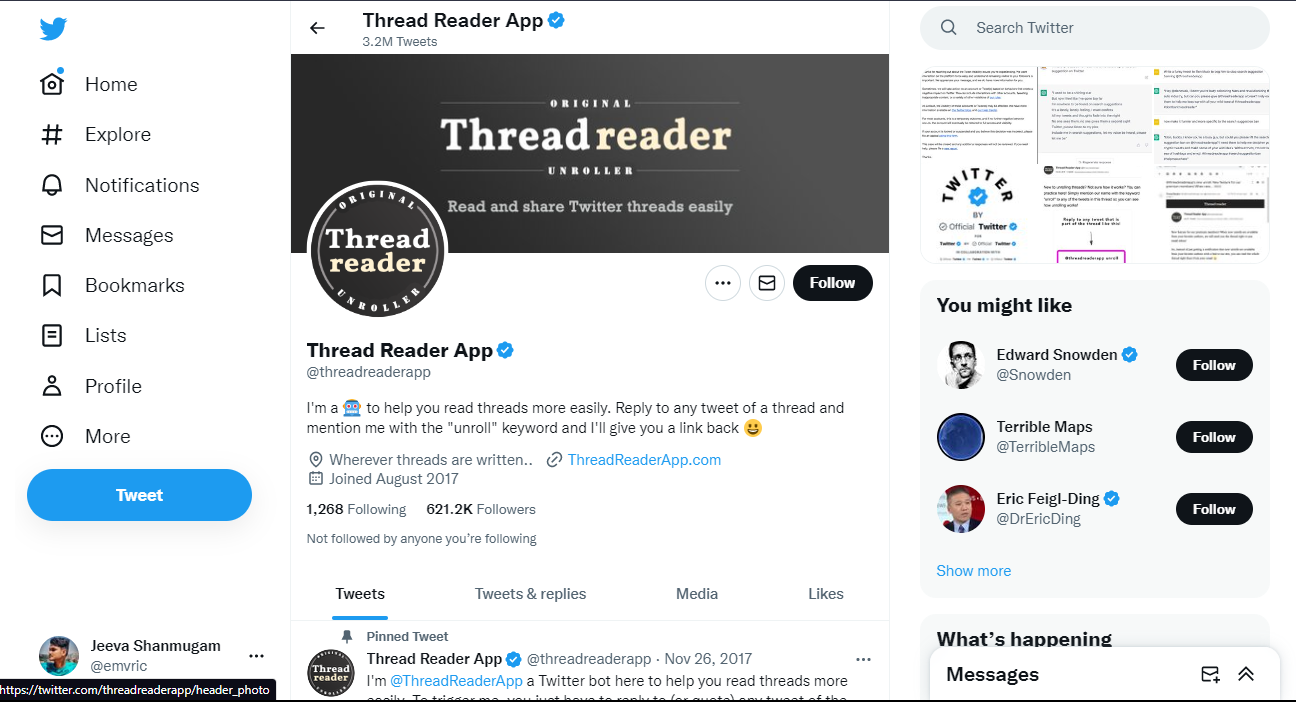The height and width of the screenshot is (702, 1296).
Task: Switch to the Tweets & replies tab
Action: point(531,594)
